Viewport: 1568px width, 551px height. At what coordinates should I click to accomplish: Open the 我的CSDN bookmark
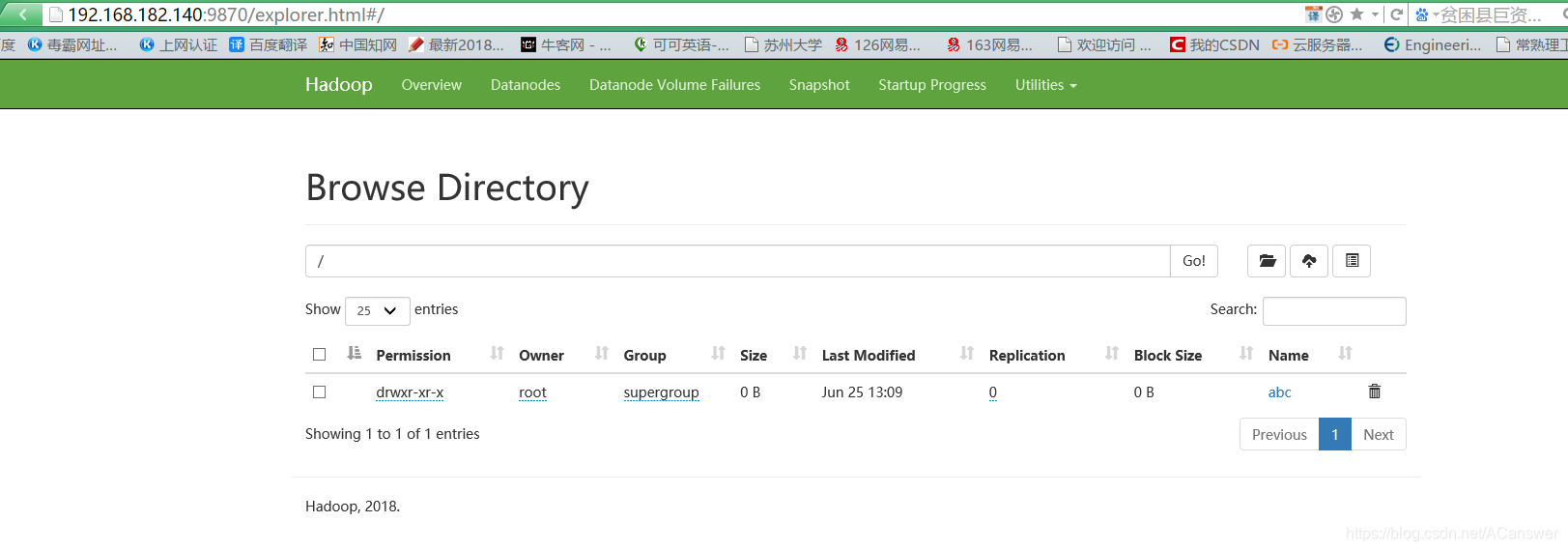(1214, 44)
